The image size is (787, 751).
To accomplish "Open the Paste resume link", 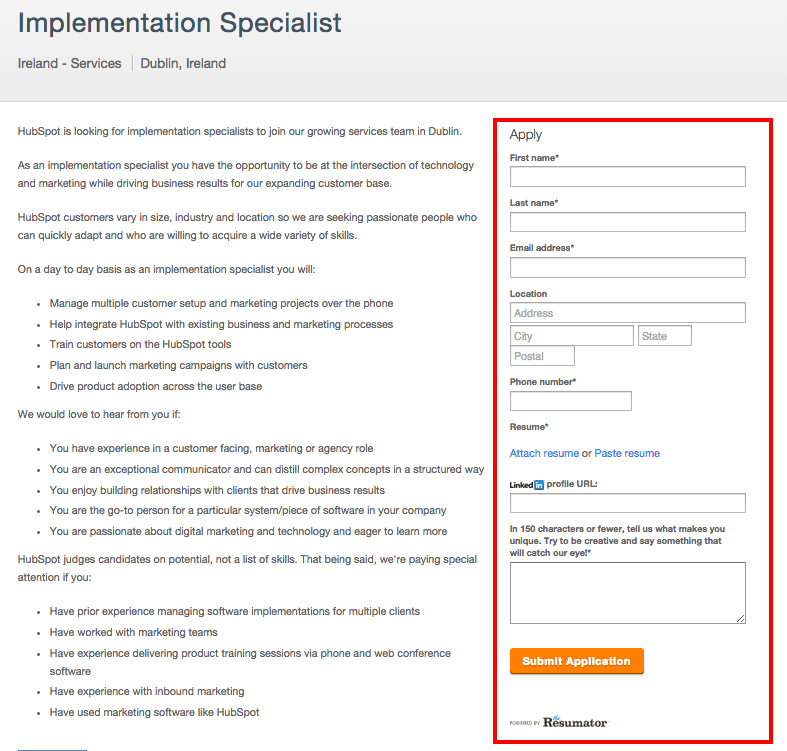I will [x=627, y=453].
